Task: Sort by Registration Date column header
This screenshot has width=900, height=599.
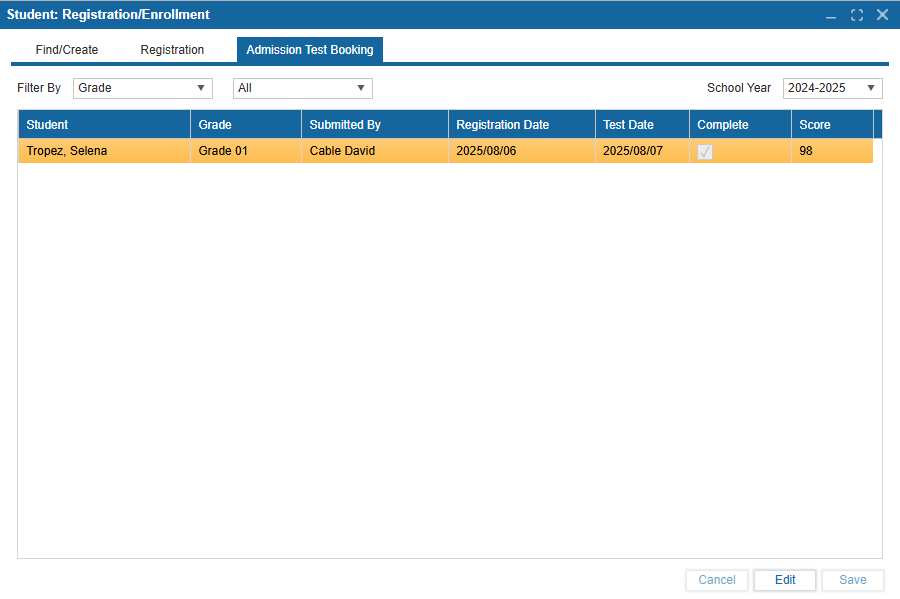Action: [521, 125]
